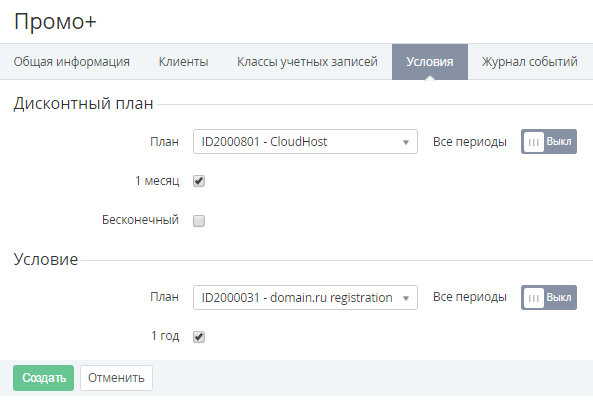
Task: Click the Отменить button
Action: [x=116, y=378]
